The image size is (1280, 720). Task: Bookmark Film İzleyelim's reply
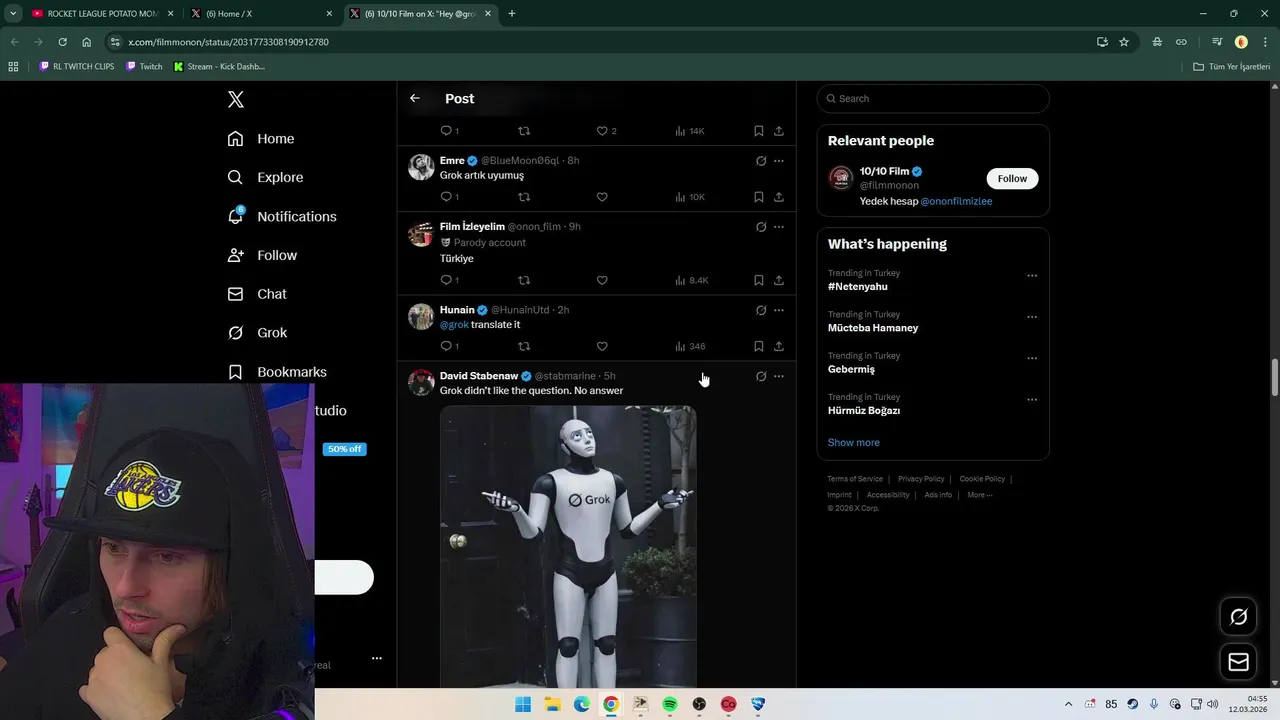click(759, 280)
